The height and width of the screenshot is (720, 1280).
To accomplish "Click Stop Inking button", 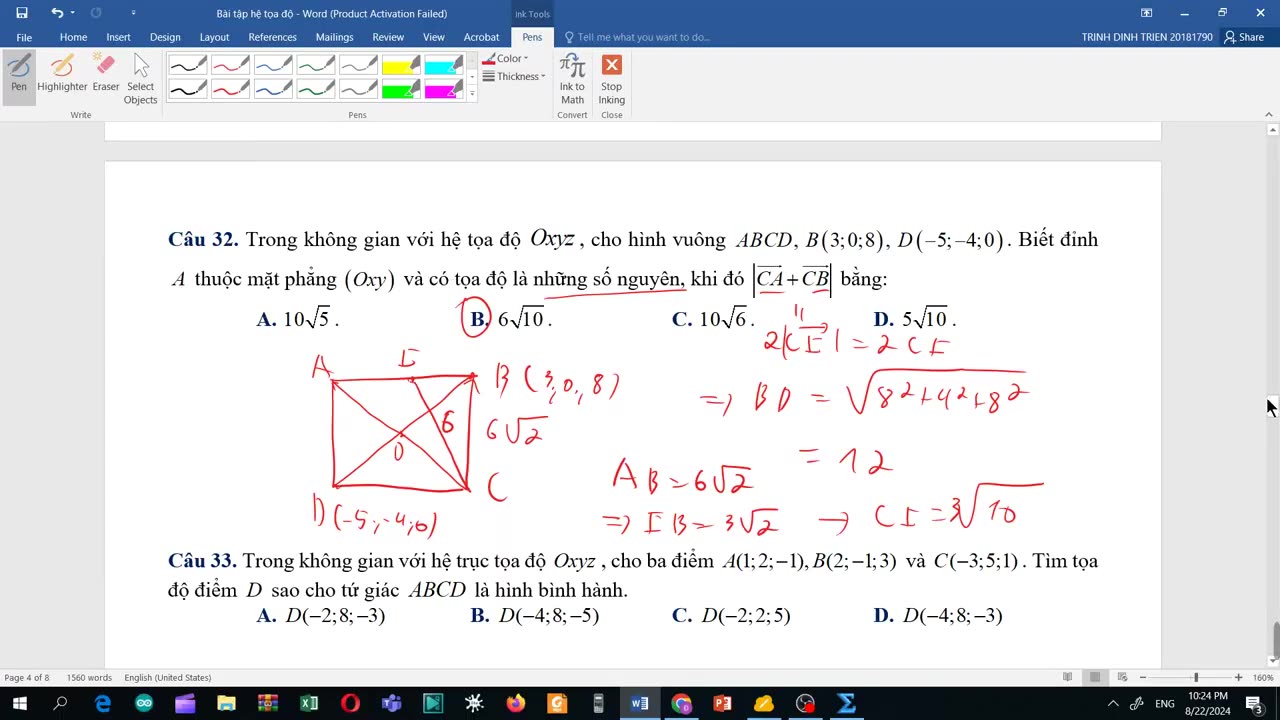I will click(x=612, y=79).
